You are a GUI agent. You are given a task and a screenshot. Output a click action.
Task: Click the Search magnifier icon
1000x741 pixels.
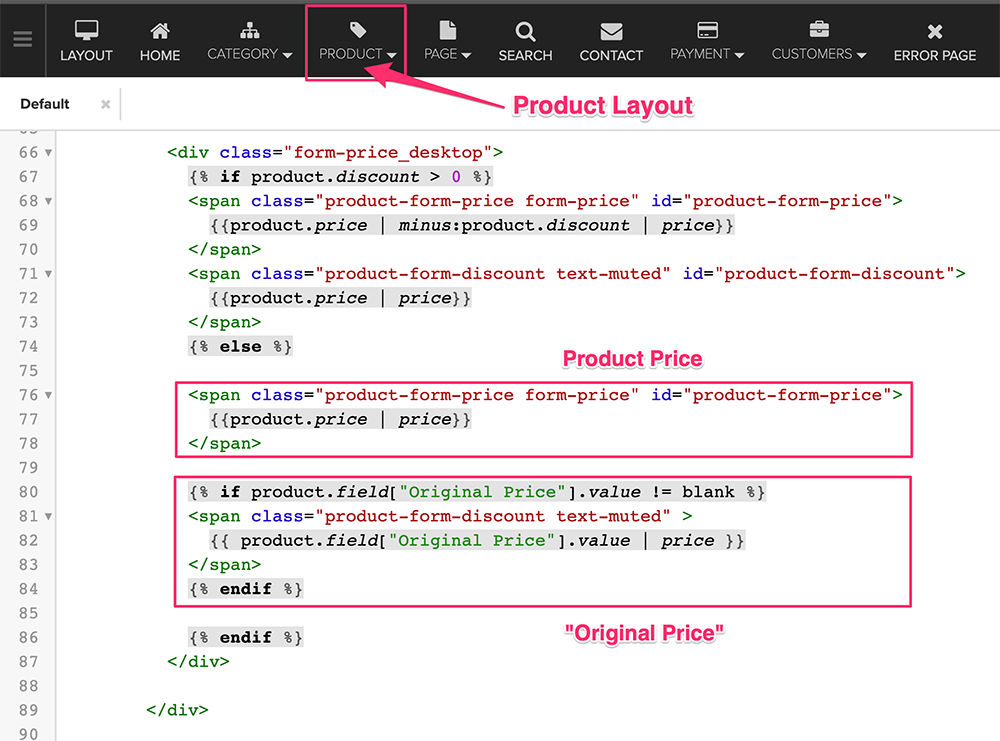tap(525, 31)
